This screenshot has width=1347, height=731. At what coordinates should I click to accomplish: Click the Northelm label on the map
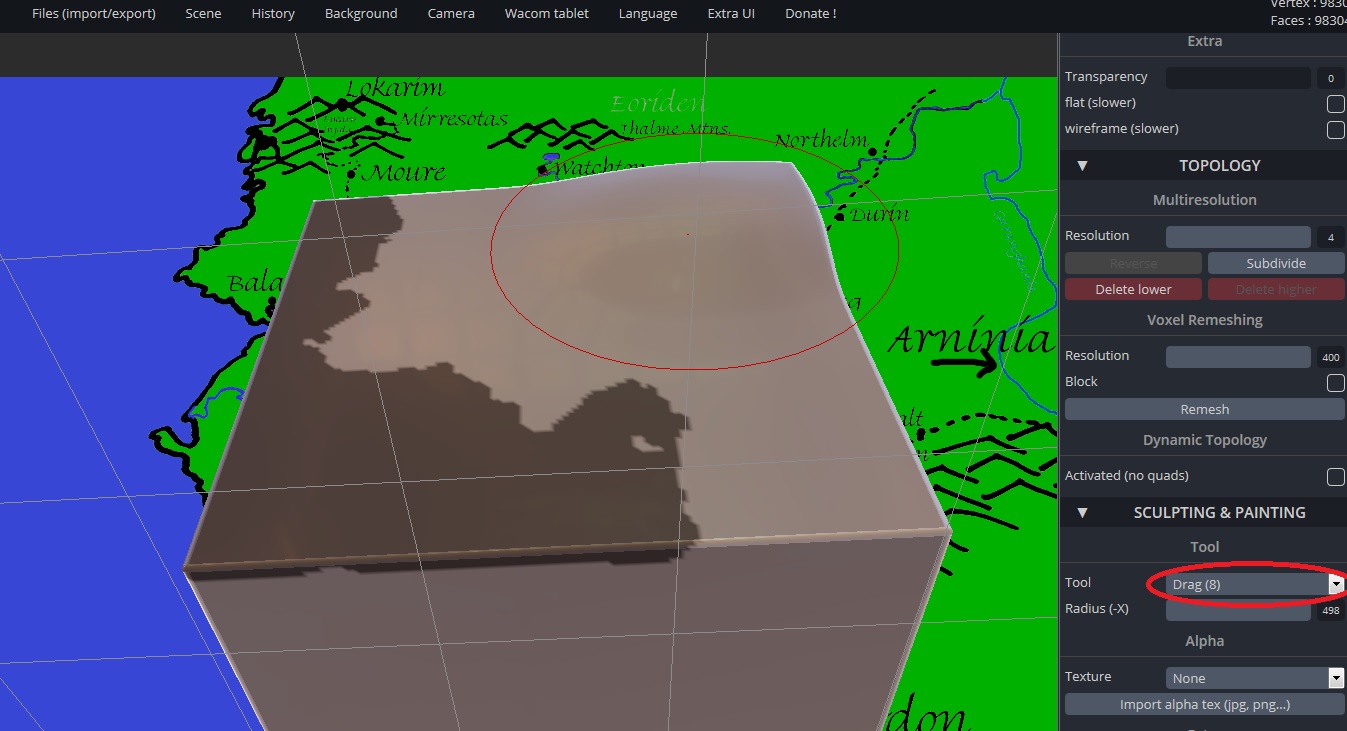[821, 140]
